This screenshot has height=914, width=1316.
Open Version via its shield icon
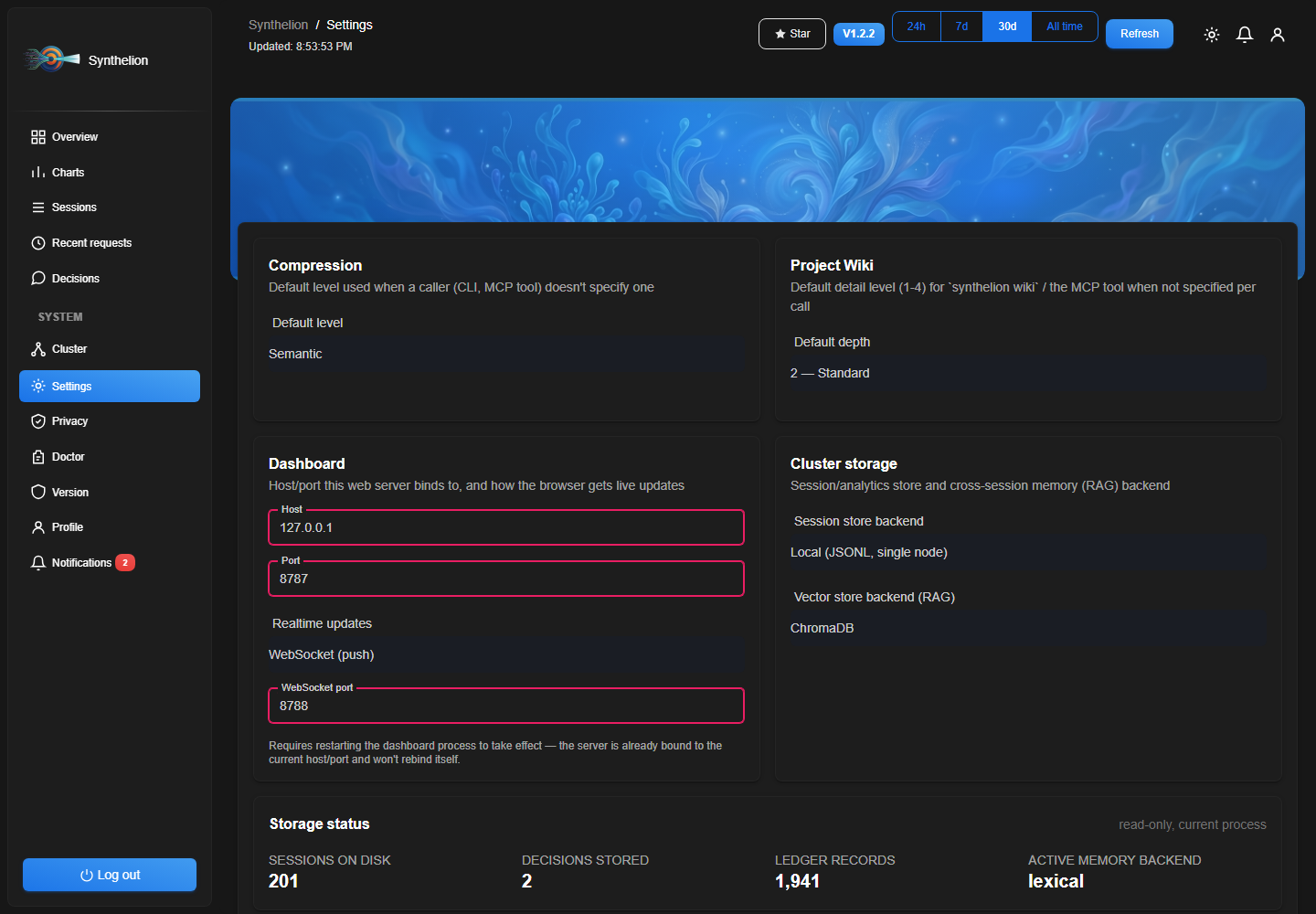[38, 492]
